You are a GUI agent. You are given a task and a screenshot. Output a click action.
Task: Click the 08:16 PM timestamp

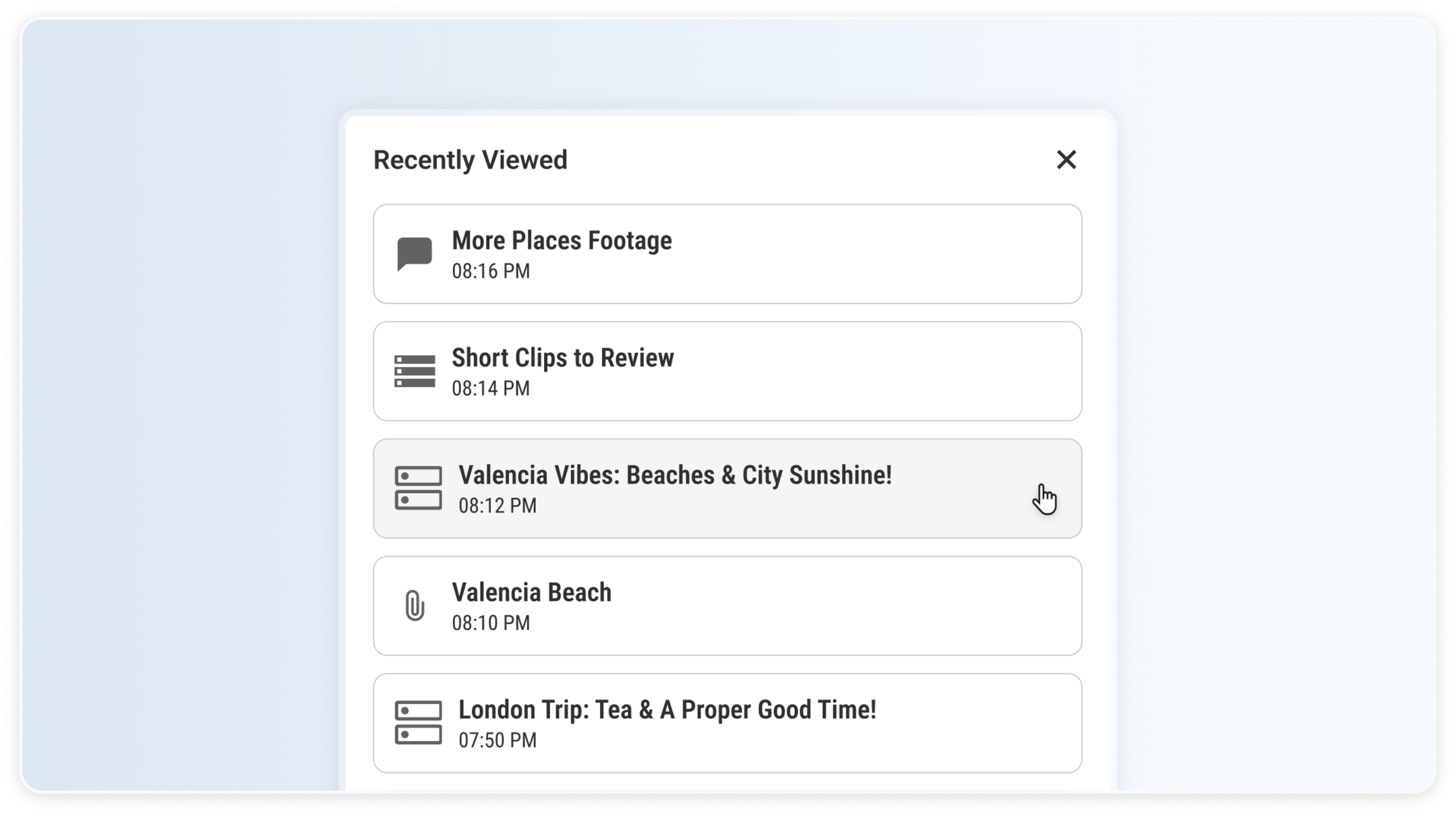click(491, 271)
